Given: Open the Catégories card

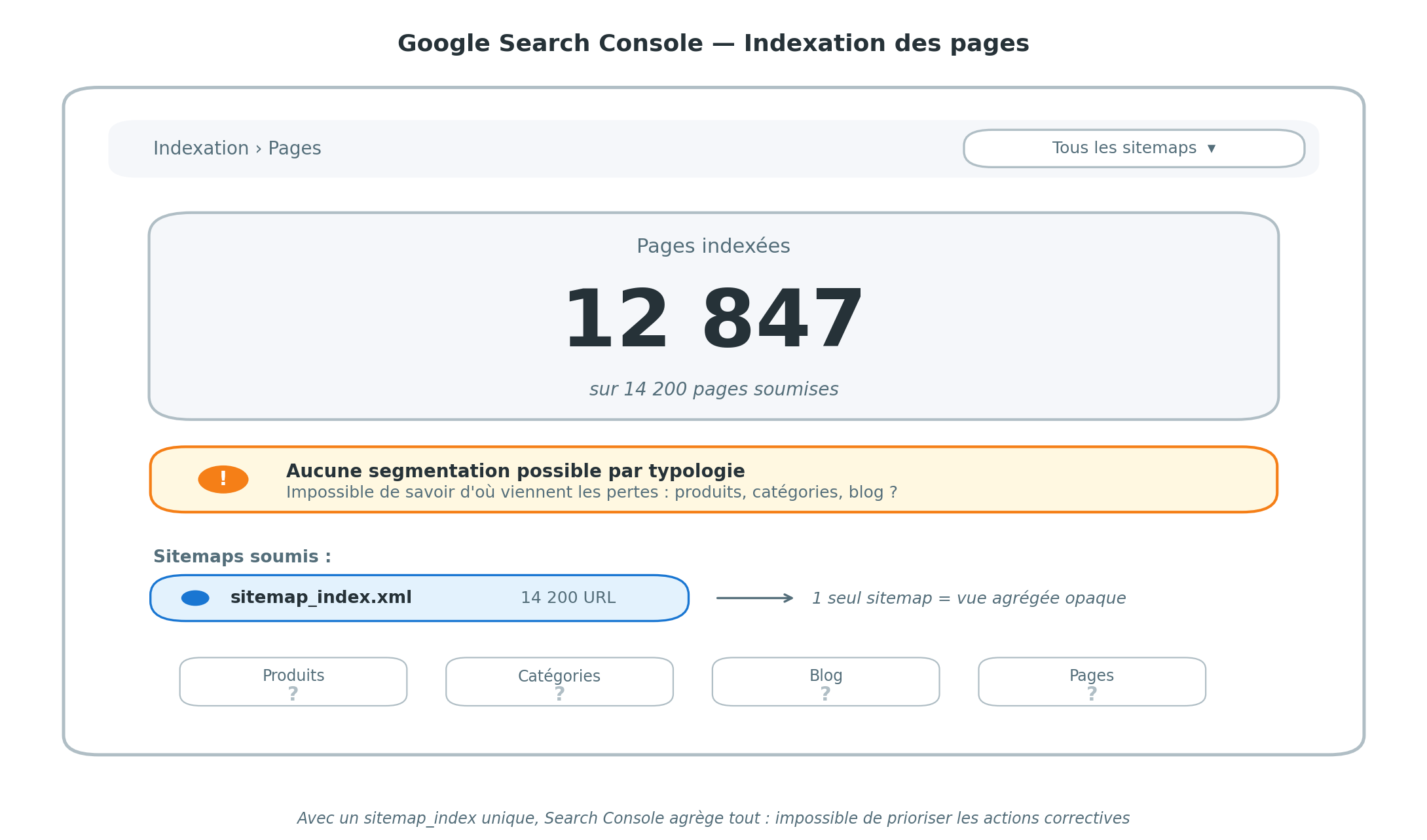Looking at the screenshot, I should click(559, 682).
